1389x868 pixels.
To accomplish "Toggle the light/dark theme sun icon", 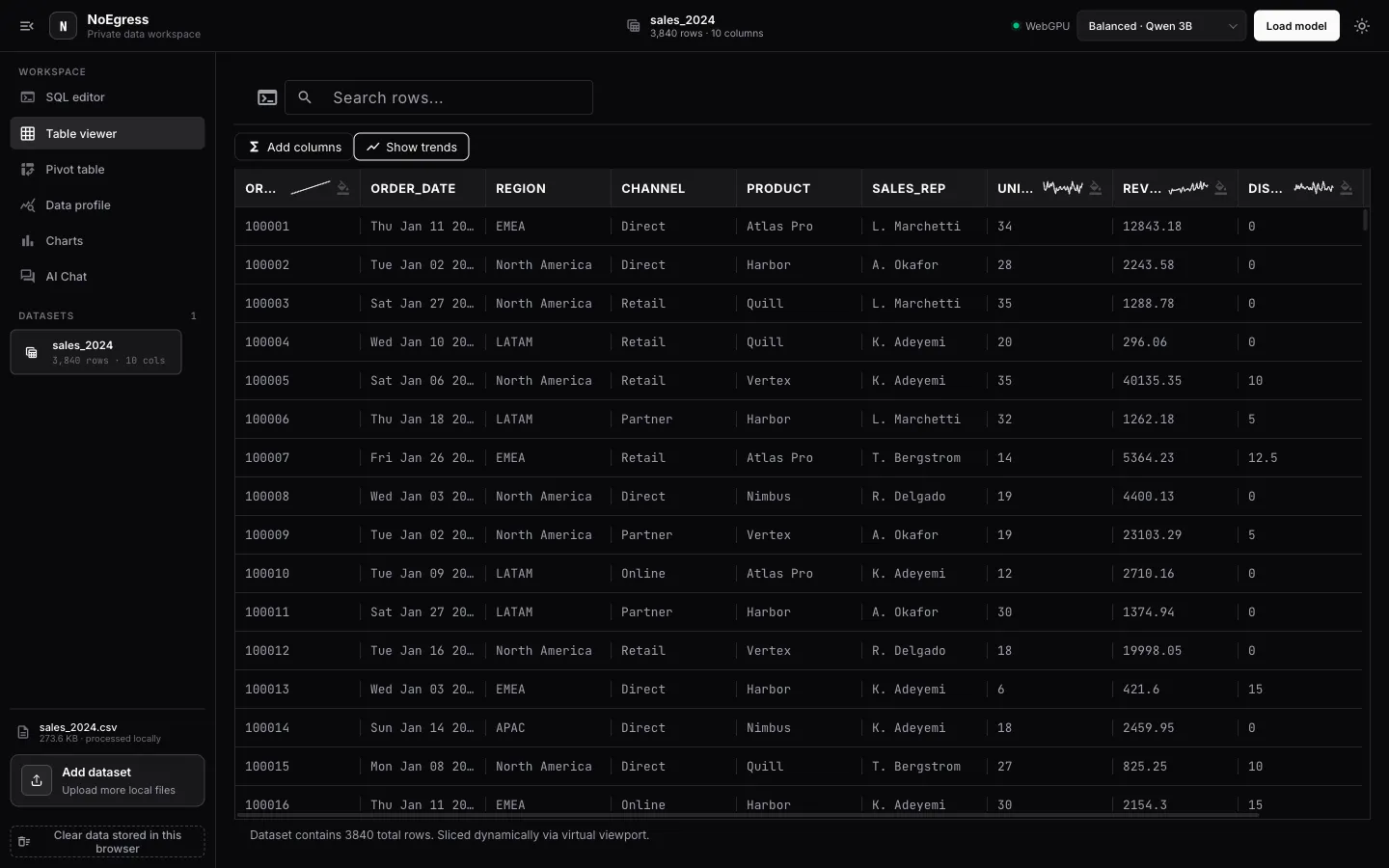I will coord(1362,26).
